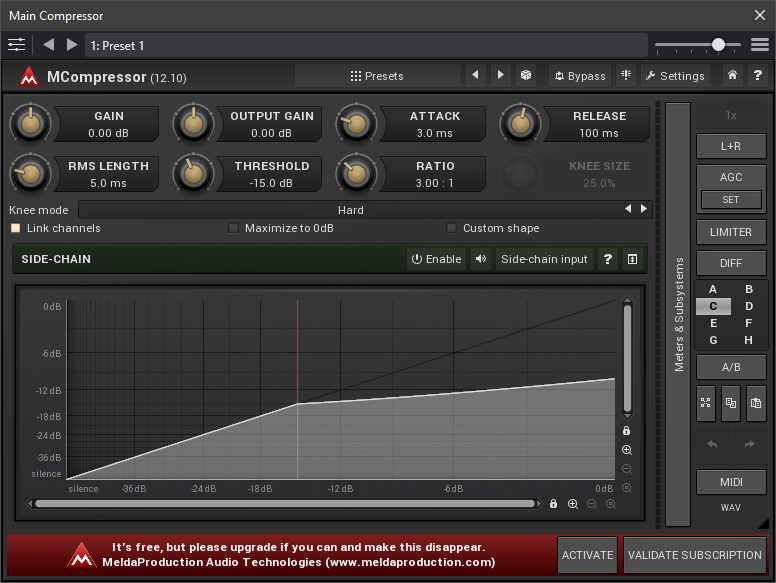
Task: Open the host hamburger menu
Action: point(760,45)
